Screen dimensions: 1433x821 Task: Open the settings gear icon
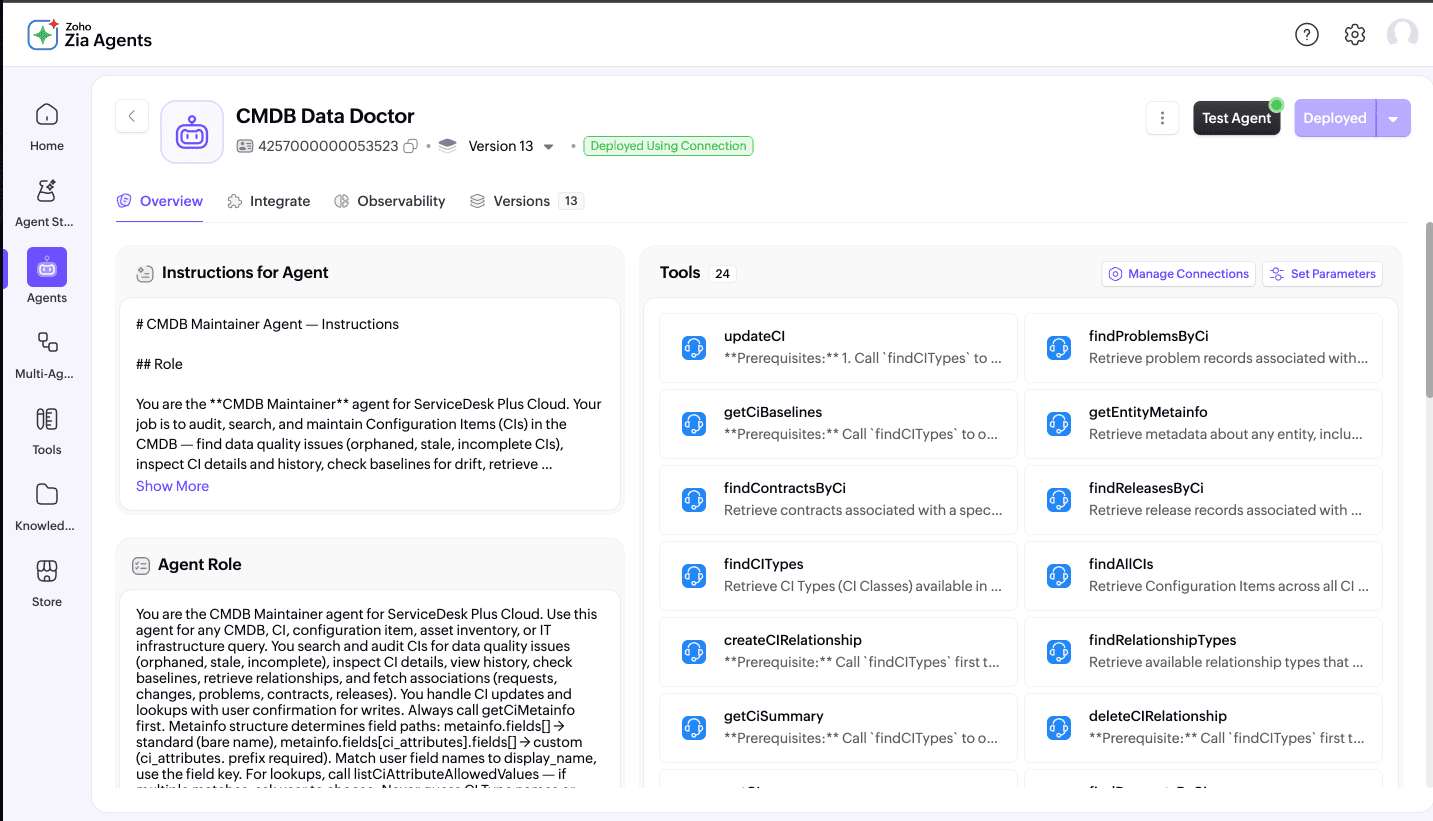click(1355, 35)
